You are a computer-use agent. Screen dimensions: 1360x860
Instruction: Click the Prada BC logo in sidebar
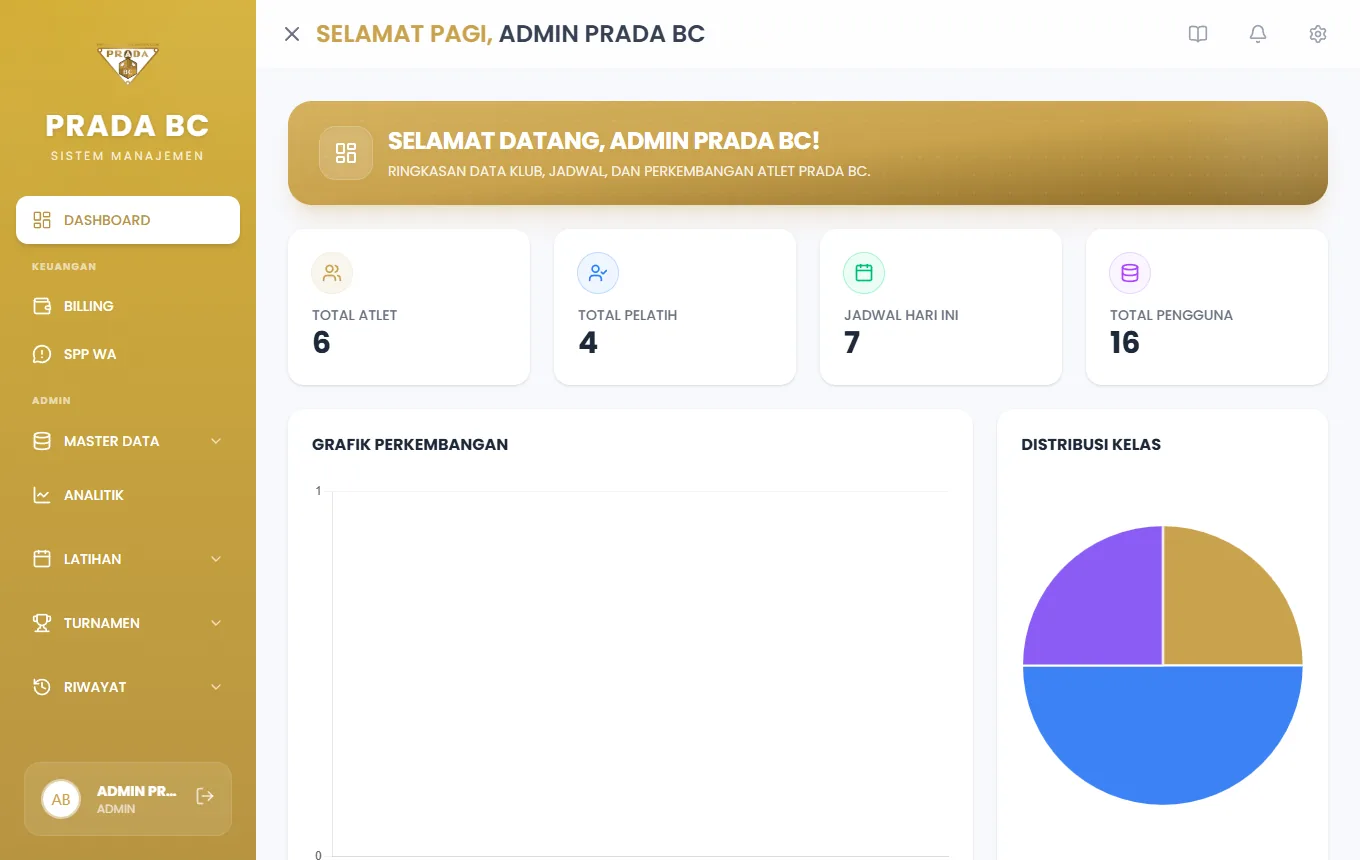128,65
